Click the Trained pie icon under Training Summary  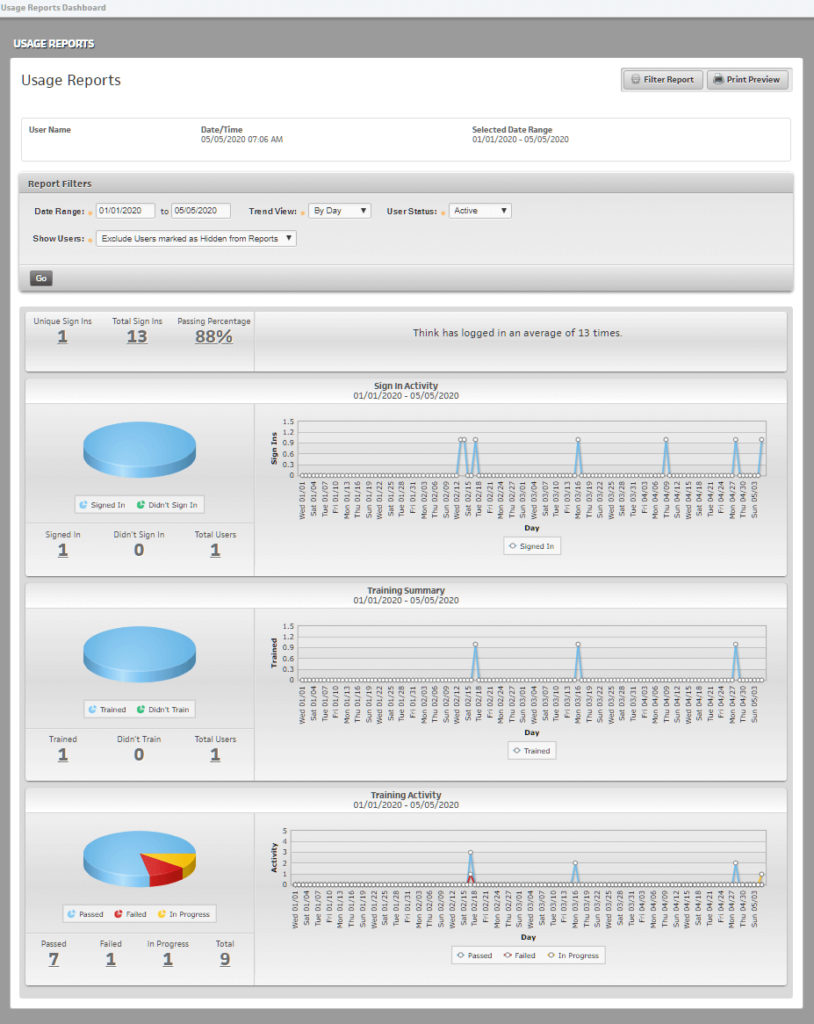tap(93, 710)
